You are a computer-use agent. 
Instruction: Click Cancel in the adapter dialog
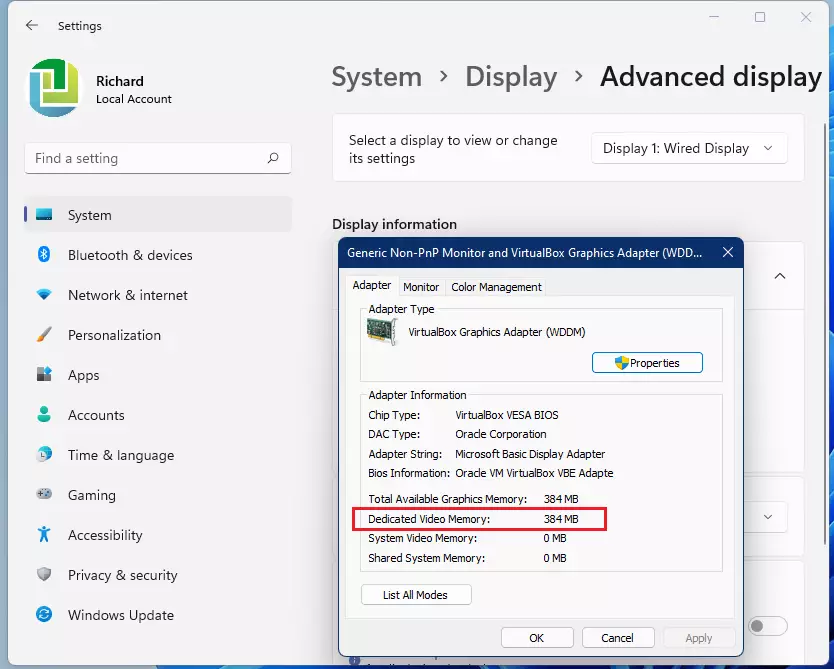618,638
